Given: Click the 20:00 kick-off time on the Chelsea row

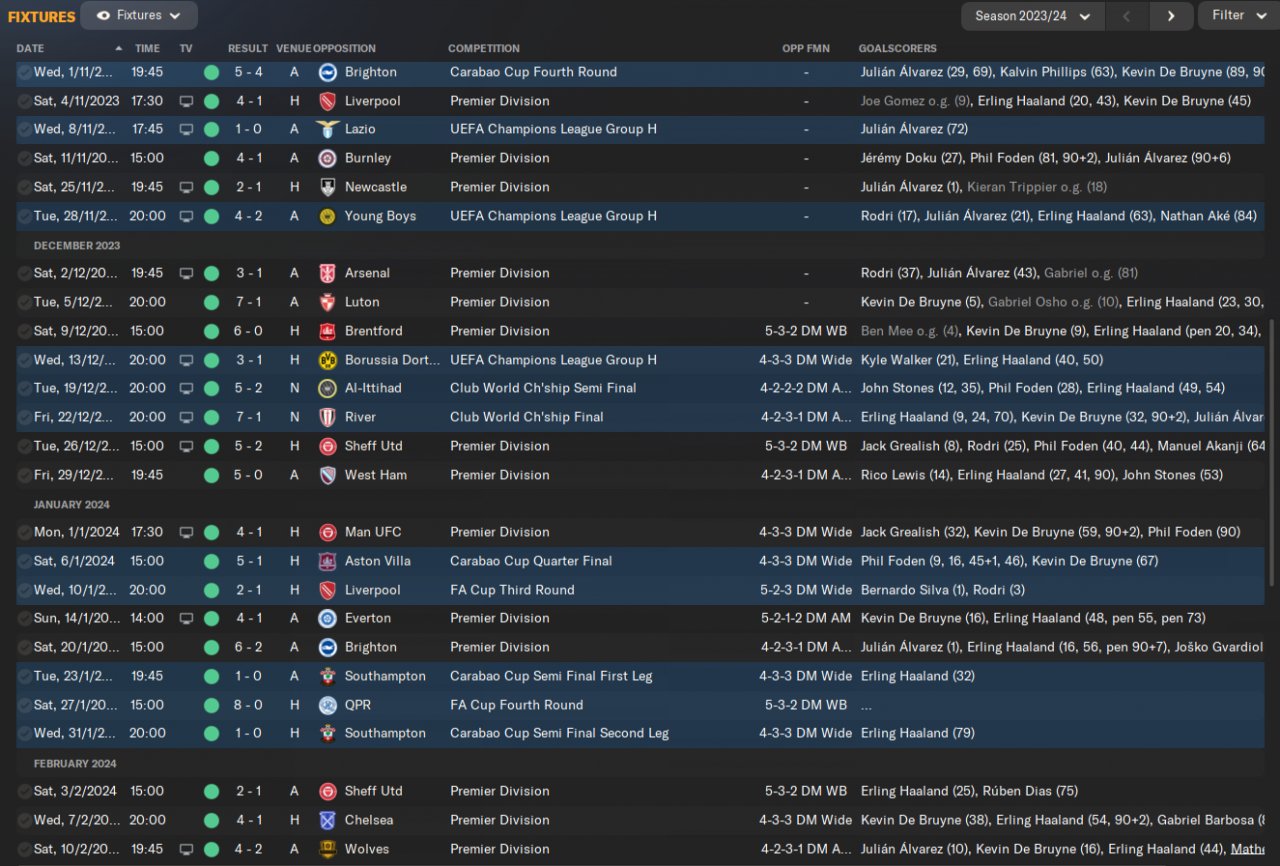Looking at the screenshot, I should [x=147, y=820].
